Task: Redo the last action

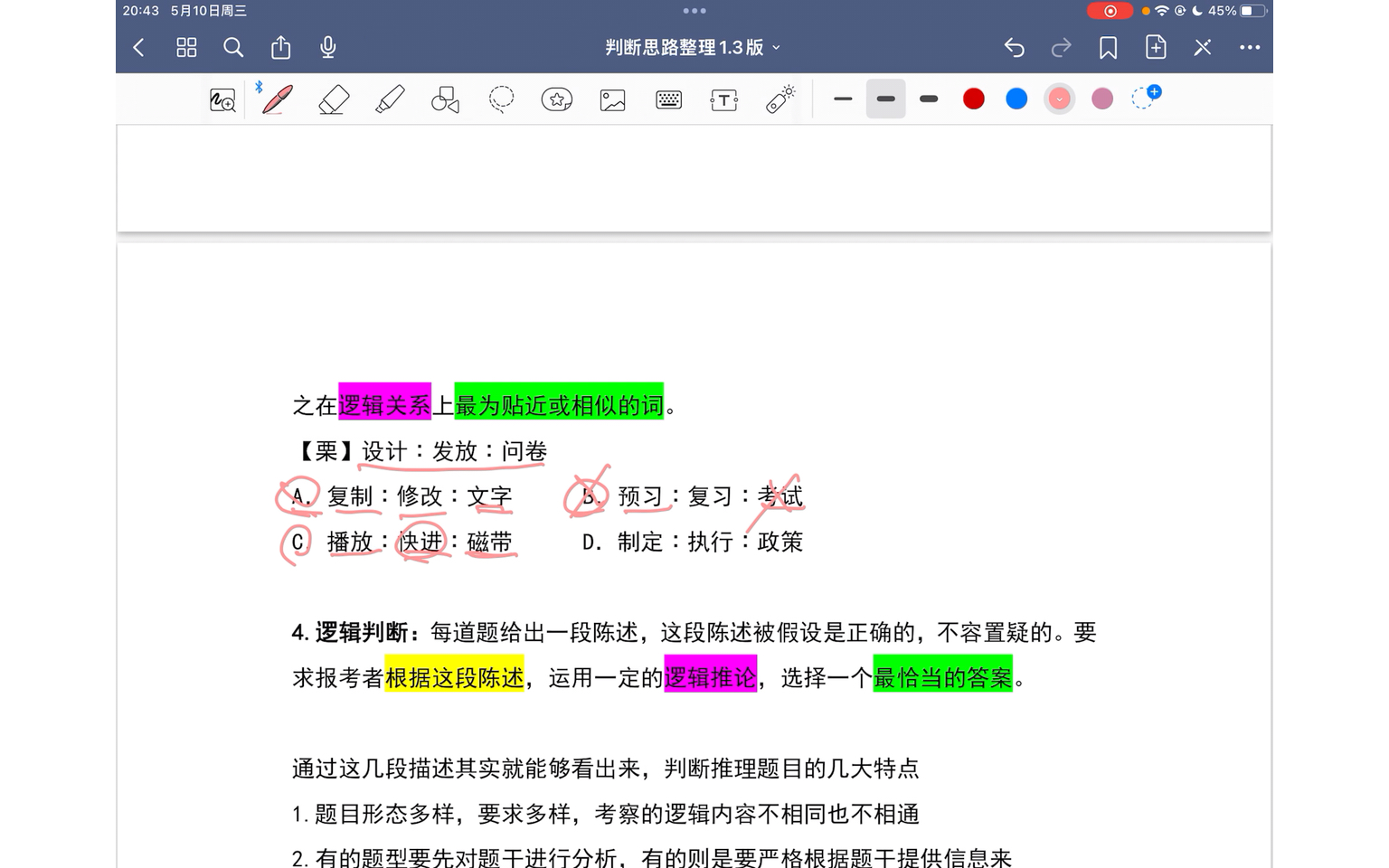Action: 1062,48
